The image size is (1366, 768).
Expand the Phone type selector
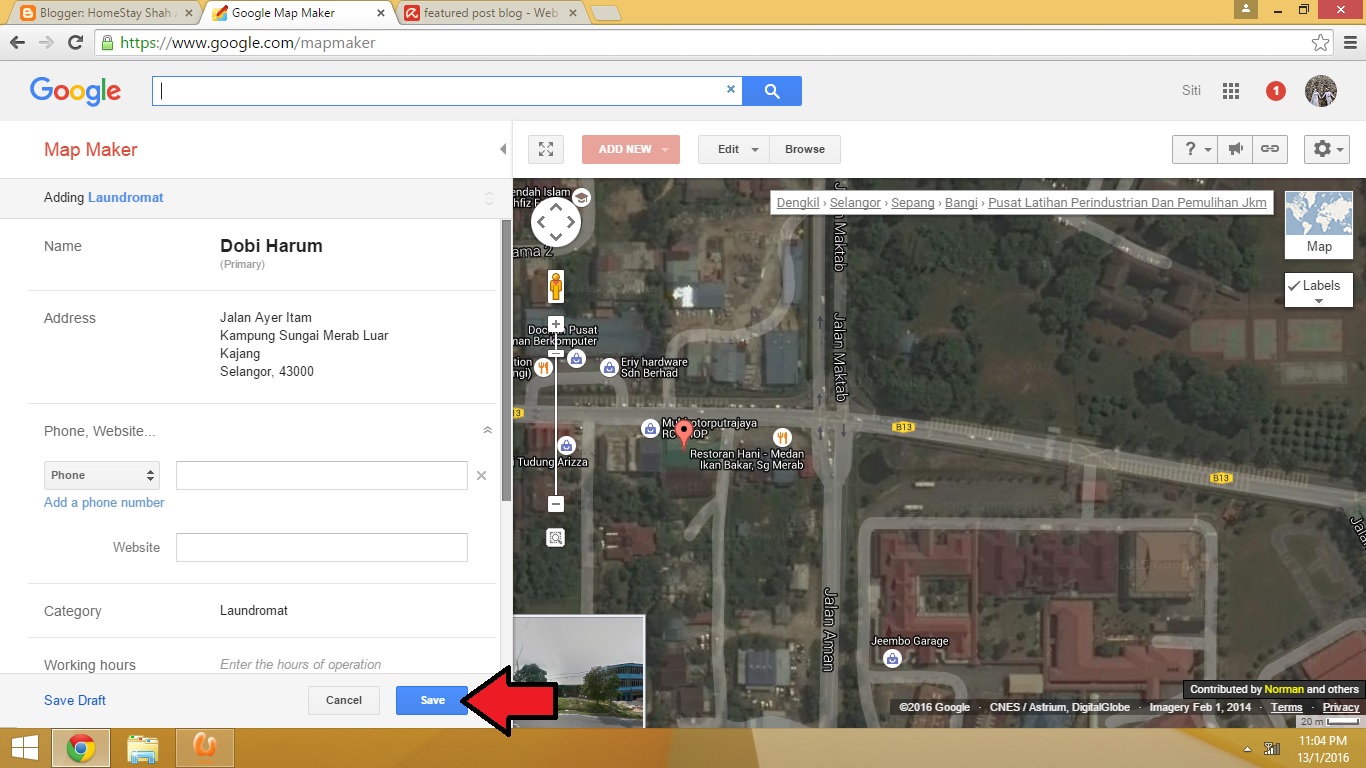[x=101, y=475]
